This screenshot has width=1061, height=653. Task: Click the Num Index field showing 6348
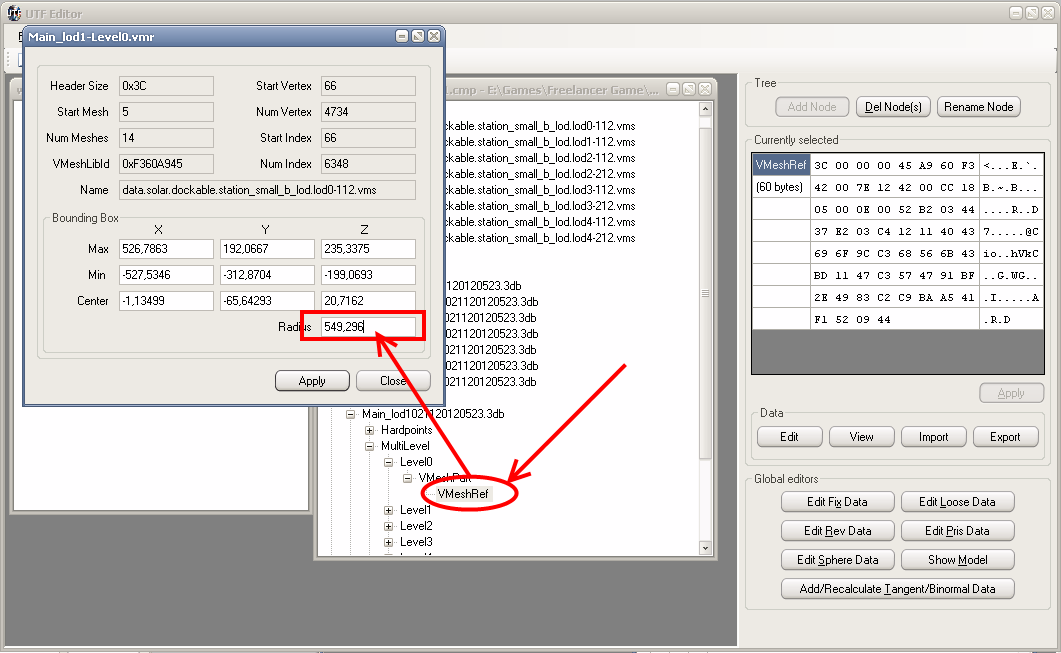(368, 164)
